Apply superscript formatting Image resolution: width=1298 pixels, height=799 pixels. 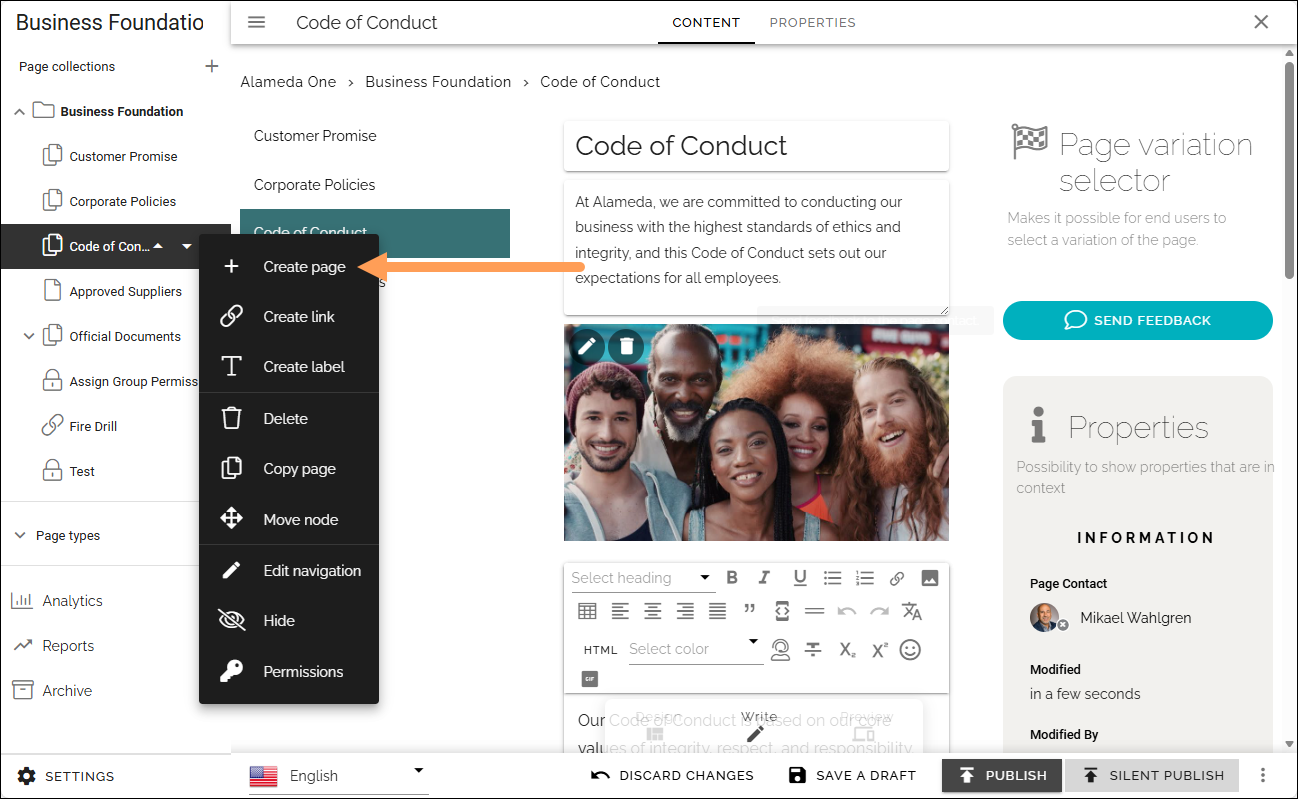pos(879,650)
